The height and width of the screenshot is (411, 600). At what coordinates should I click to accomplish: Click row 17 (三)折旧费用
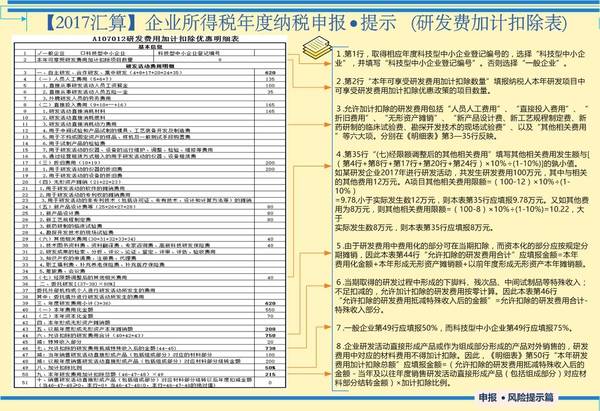pyautogui.click(x=150, y=162)
